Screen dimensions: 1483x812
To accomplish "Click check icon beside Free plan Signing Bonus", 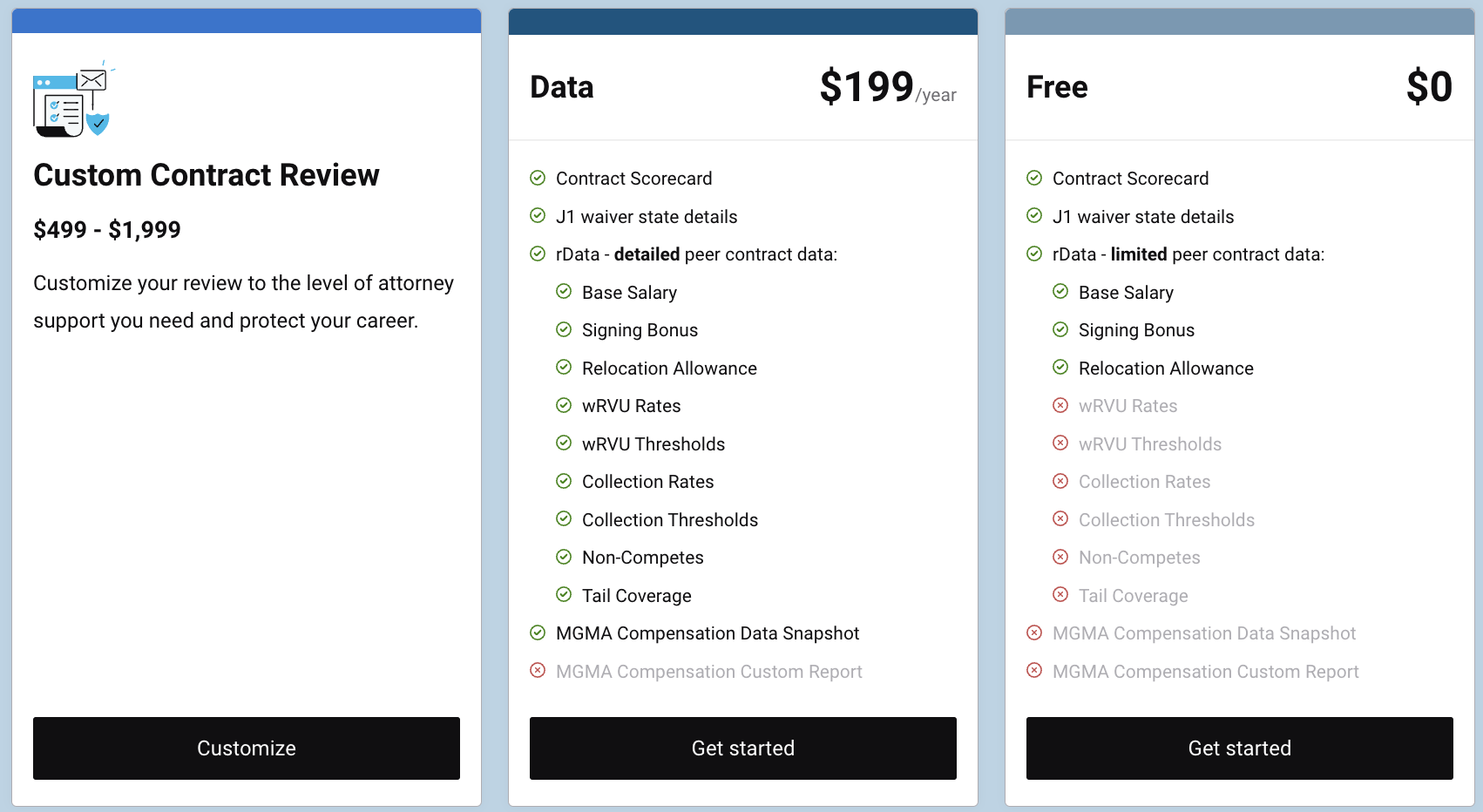I will tap(1060, 329).
